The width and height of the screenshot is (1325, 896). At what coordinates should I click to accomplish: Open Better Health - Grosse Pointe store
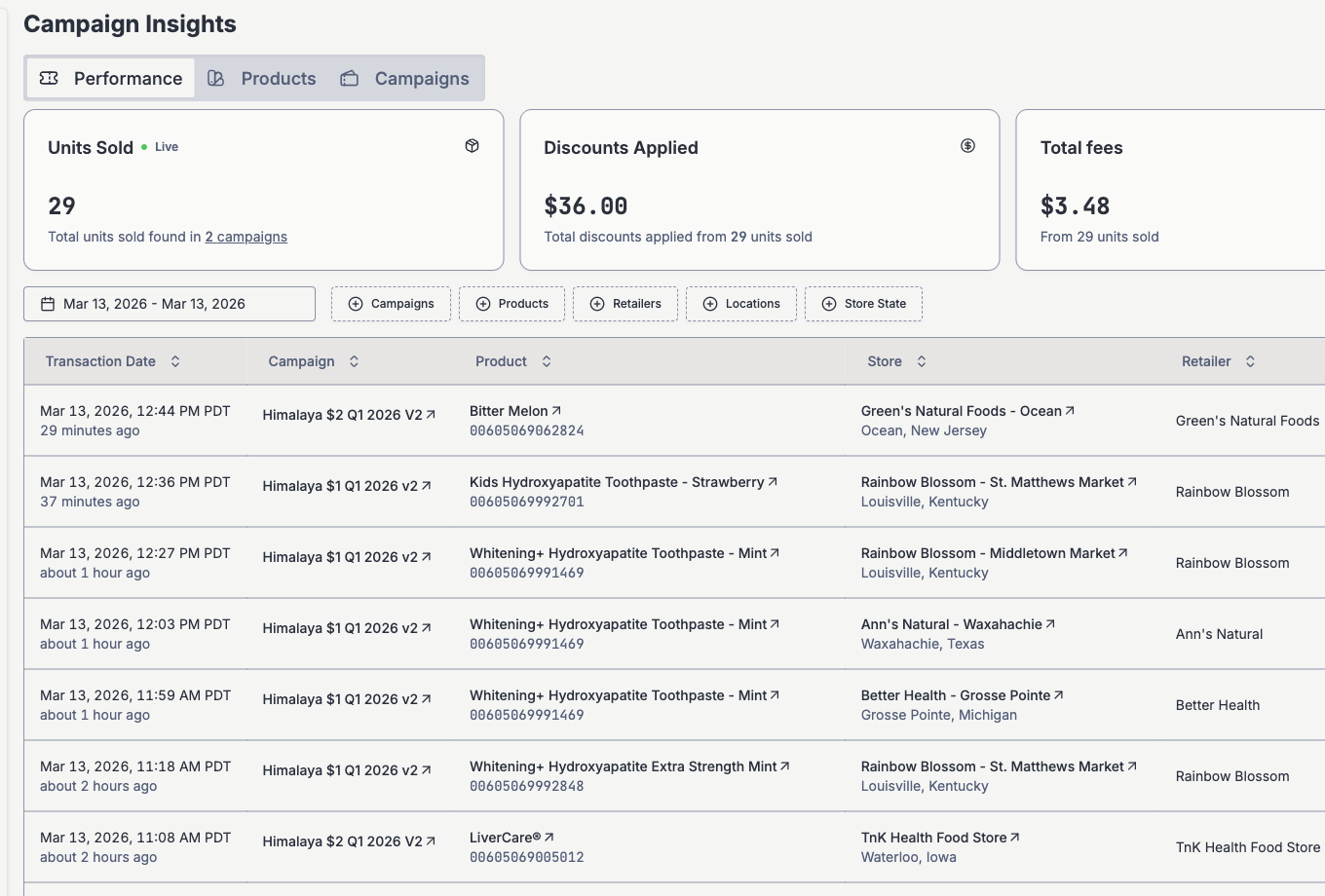(963, 695)
